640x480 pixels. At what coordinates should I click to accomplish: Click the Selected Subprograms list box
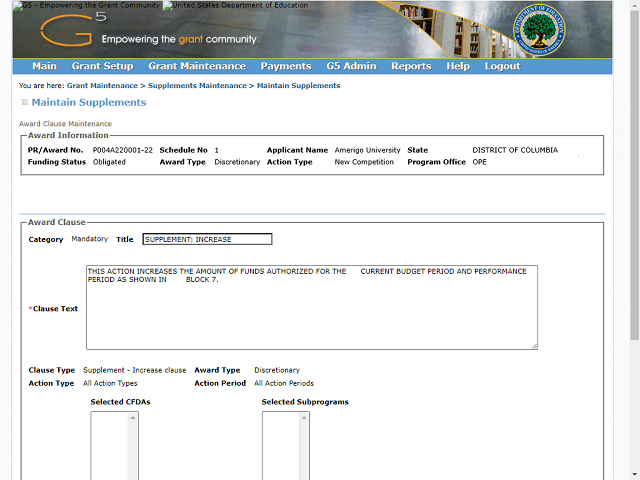tap(286, 445)
